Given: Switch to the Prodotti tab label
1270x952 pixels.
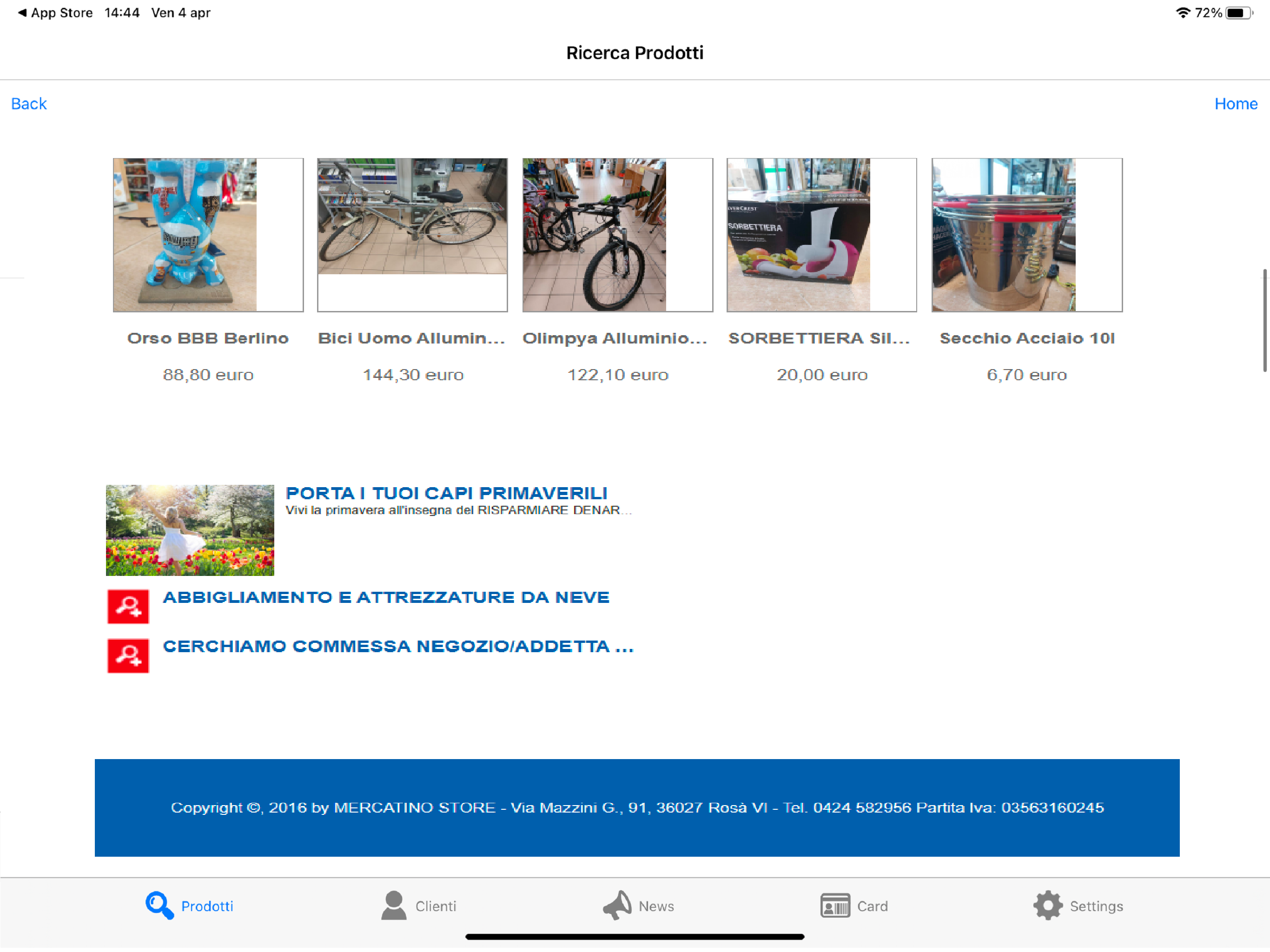Looking at the screenshot, I should [207, 906].
